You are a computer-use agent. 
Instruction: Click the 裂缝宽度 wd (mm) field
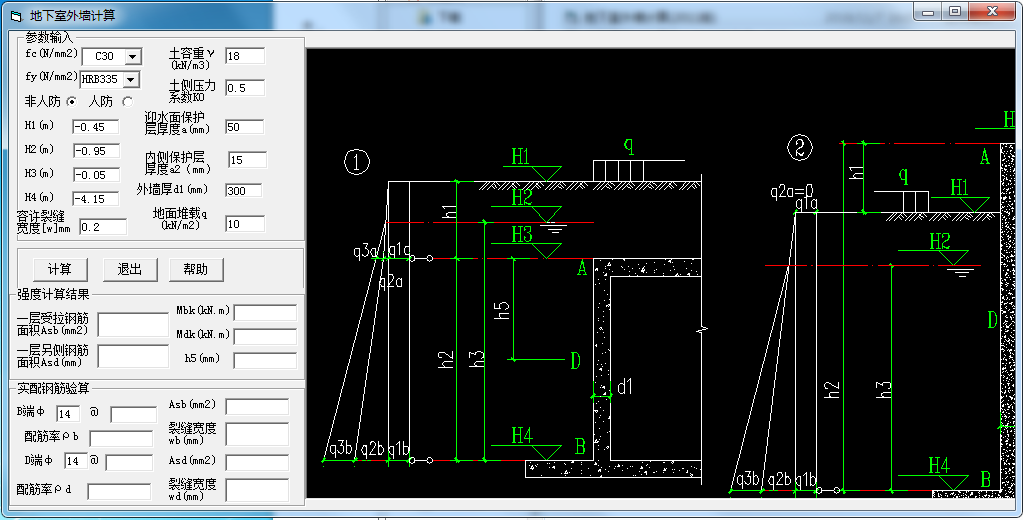click(x=257, y=490)
